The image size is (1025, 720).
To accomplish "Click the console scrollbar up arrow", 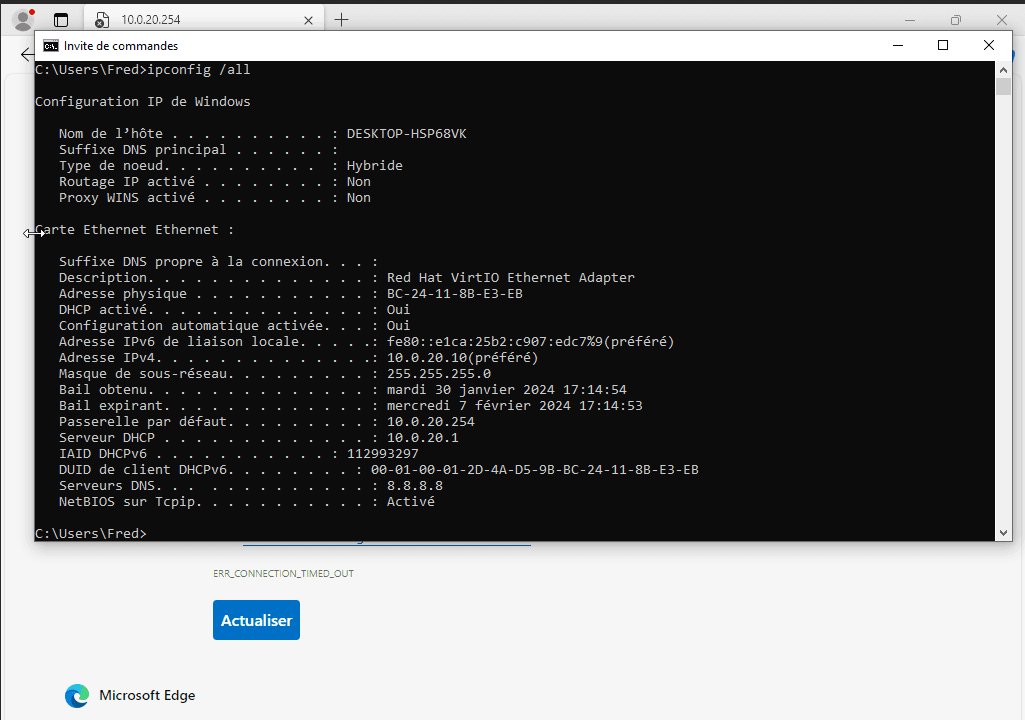I will click(x=1003, y=69).
